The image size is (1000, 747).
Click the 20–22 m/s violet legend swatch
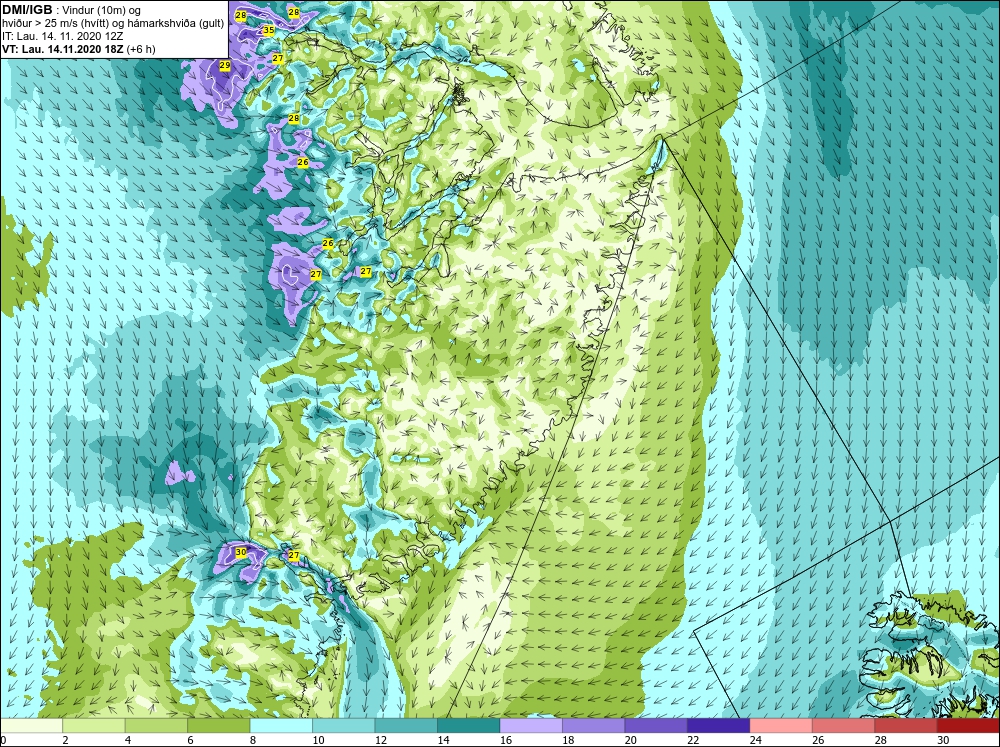(656, 725)
